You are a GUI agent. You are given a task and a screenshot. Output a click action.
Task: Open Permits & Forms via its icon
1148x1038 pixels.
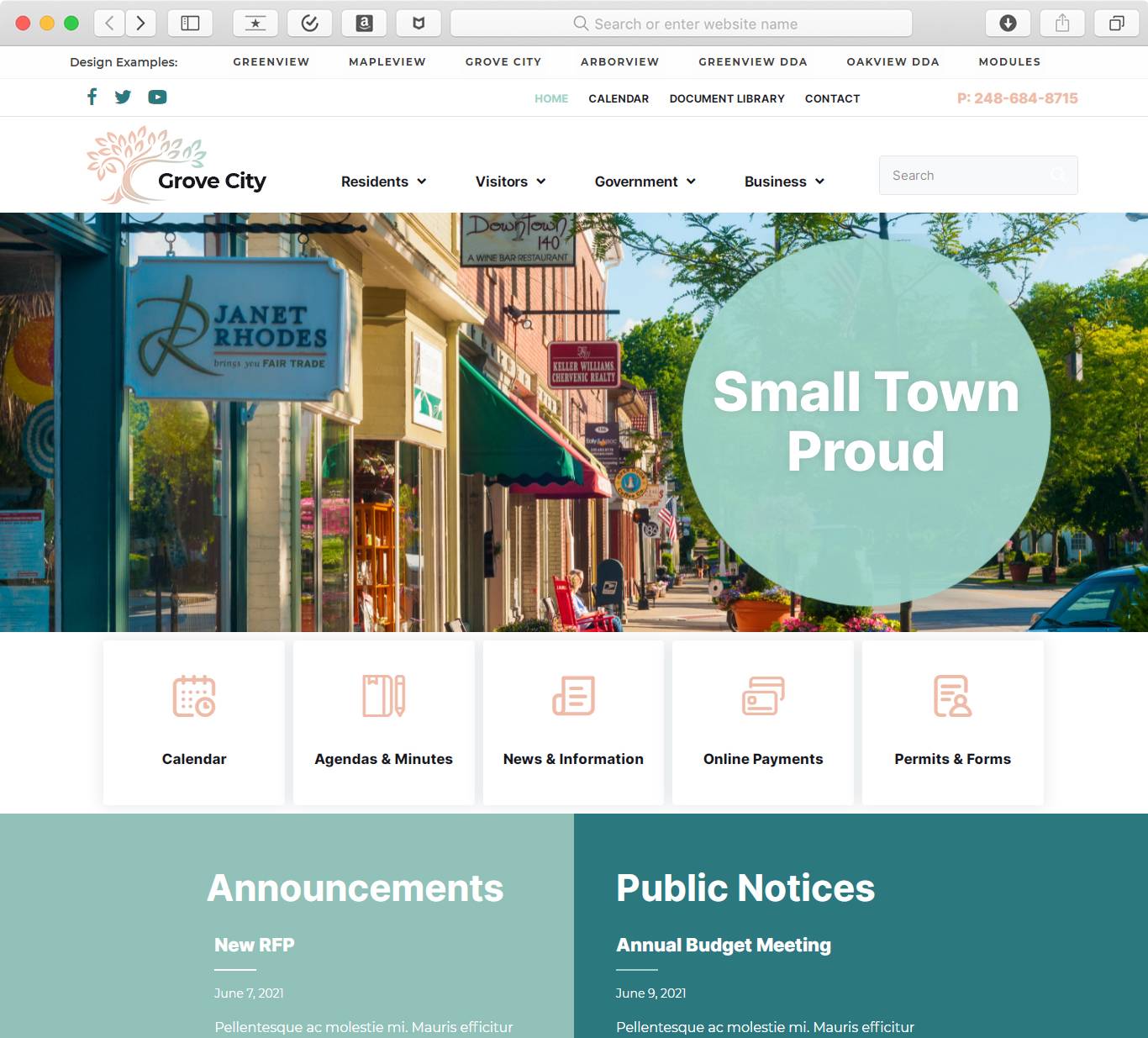(952, 695)
